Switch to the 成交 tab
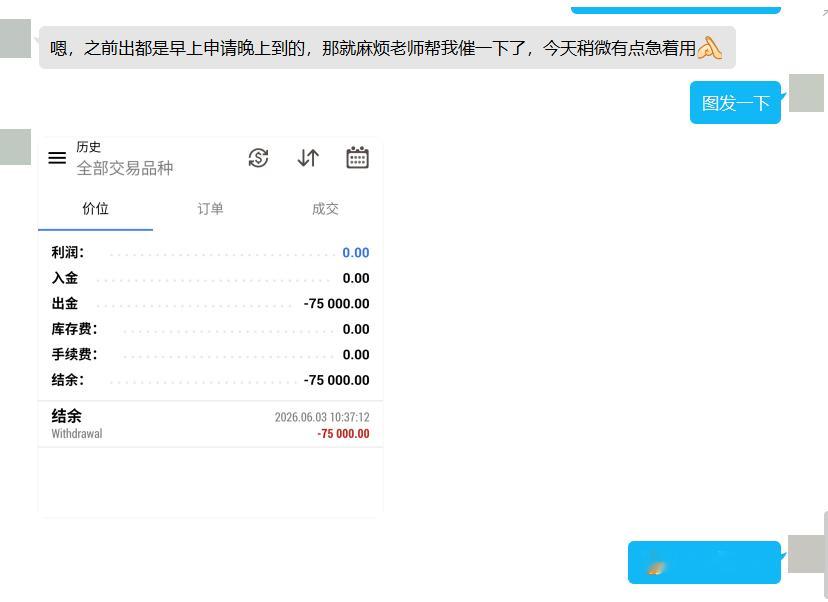 click(325, 209)
